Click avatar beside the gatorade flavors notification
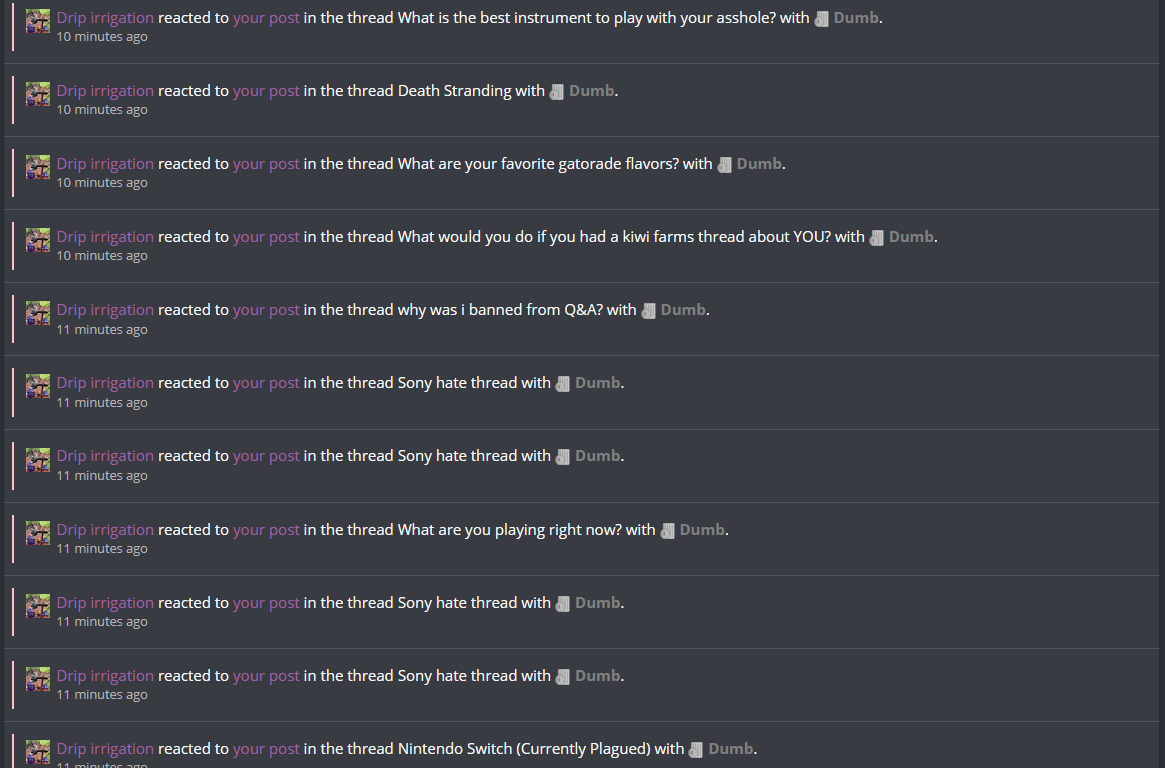Image resolution: width=1165 pixels, height=768 pixels. click(x=38, y=167)
